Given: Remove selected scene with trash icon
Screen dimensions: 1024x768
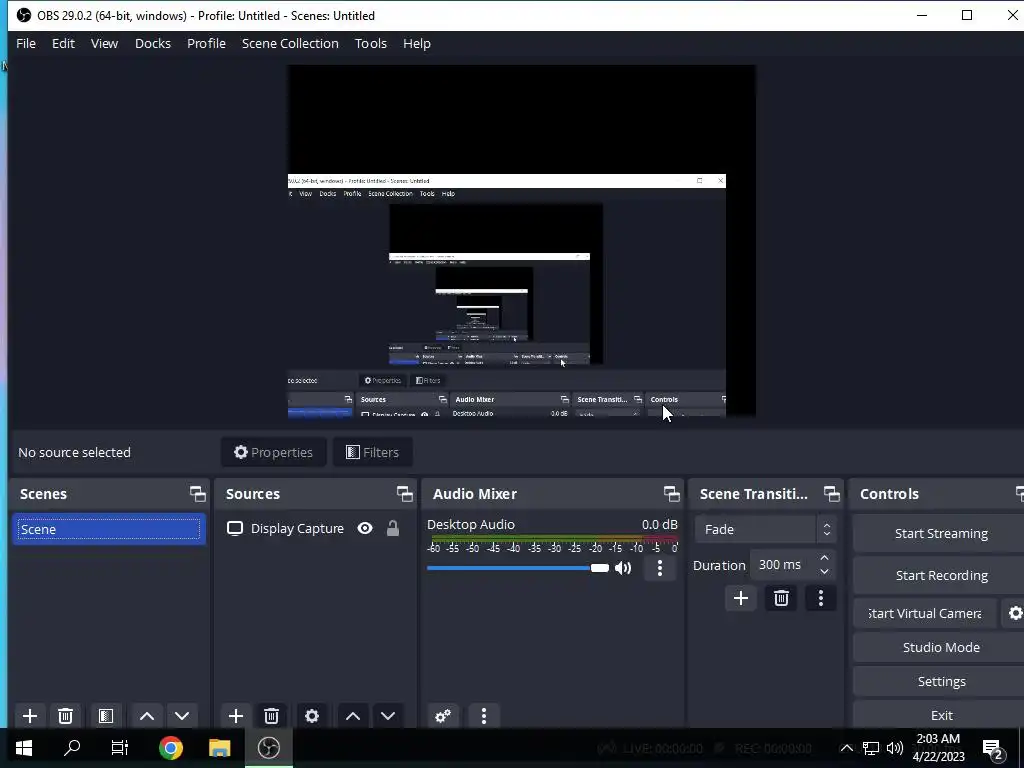Looking at the screenshot, I should [x=65, y=716].
